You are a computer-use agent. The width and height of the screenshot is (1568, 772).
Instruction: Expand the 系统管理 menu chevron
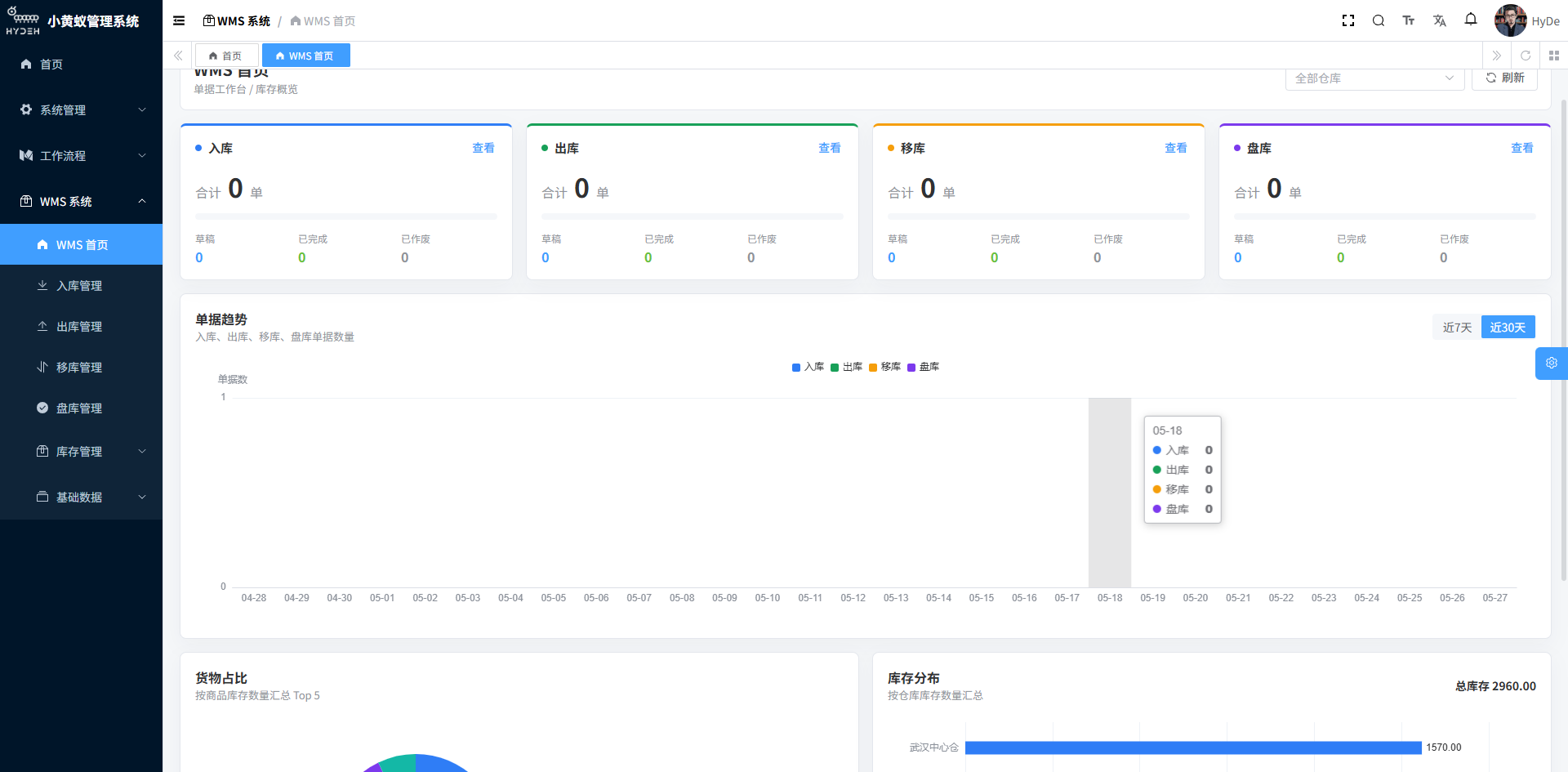142,109
